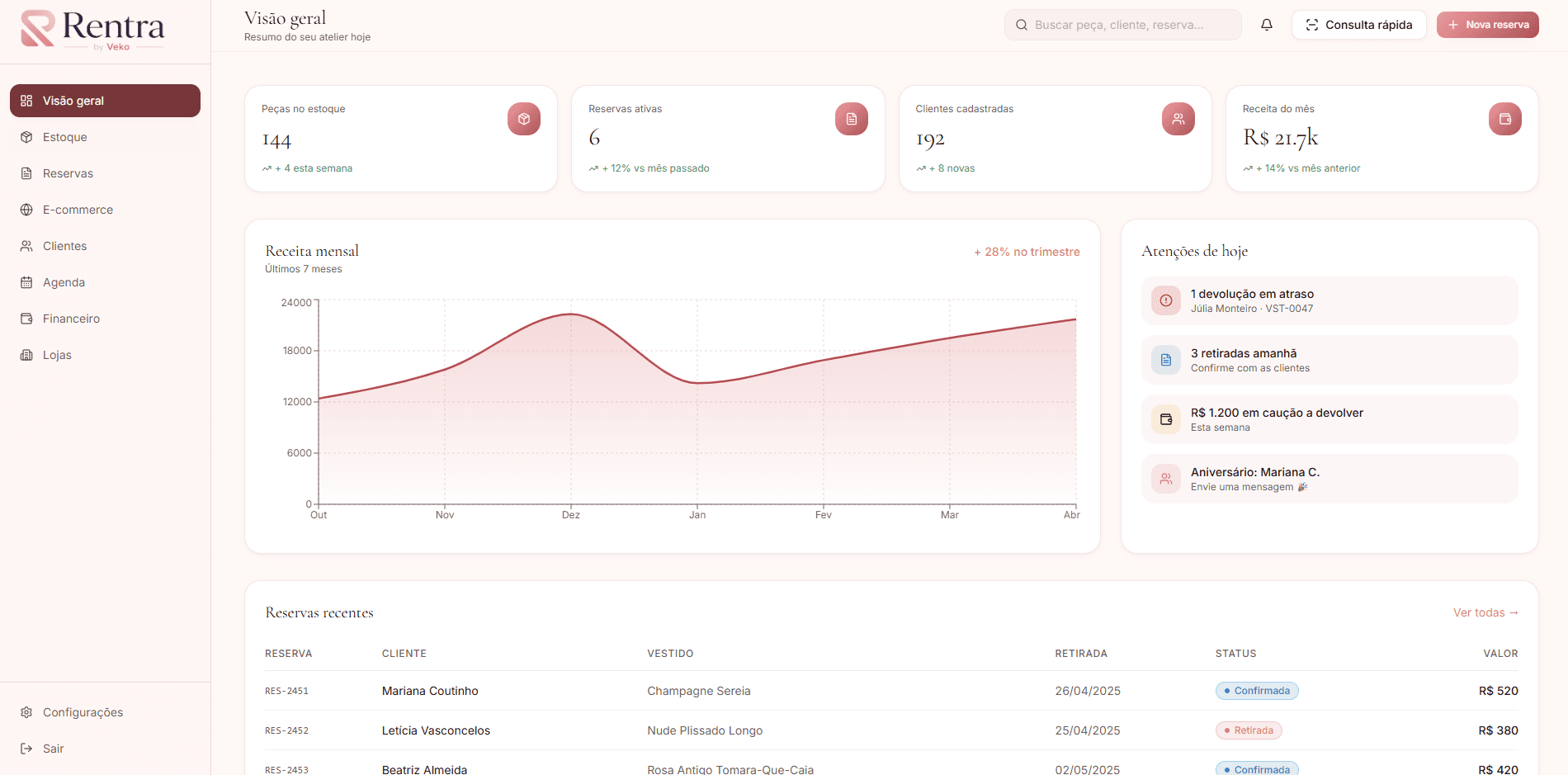Click the Lojas building icon in sidebar
The image size is (1568, 775).
point(26,355)
